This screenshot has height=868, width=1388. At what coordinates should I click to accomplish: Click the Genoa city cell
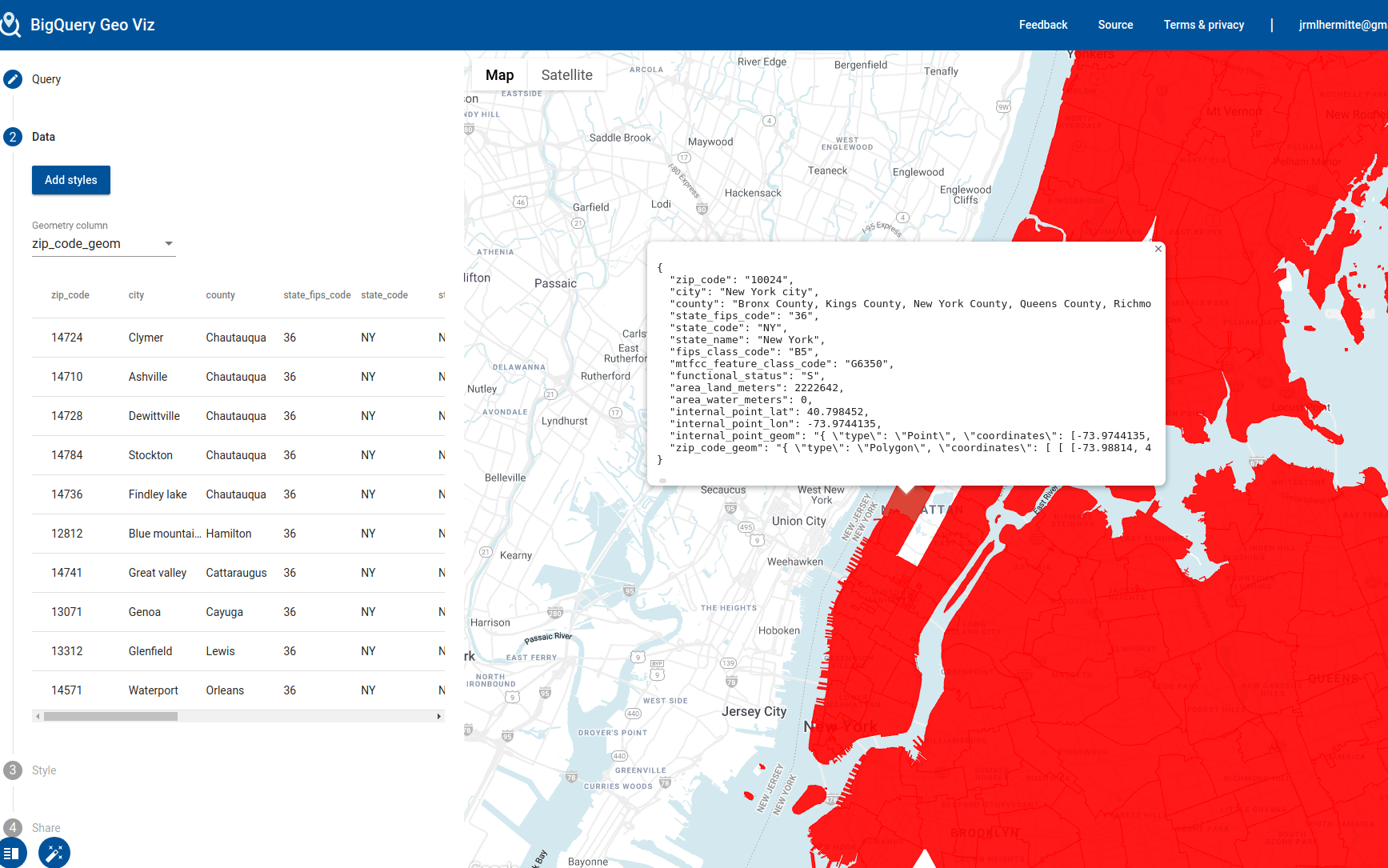pos(145,612)
